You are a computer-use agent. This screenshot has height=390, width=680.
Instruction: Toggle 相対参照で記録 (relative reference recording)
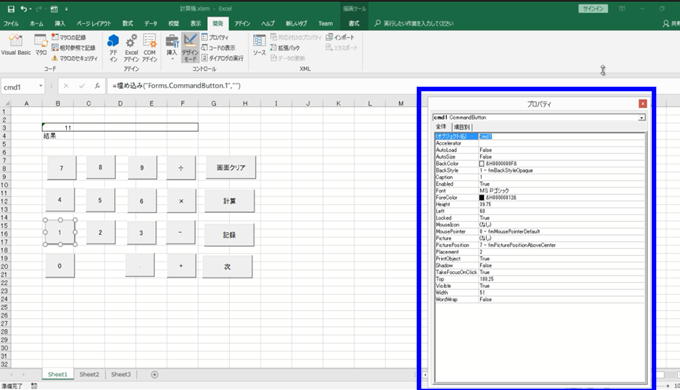tap(73, 47)
